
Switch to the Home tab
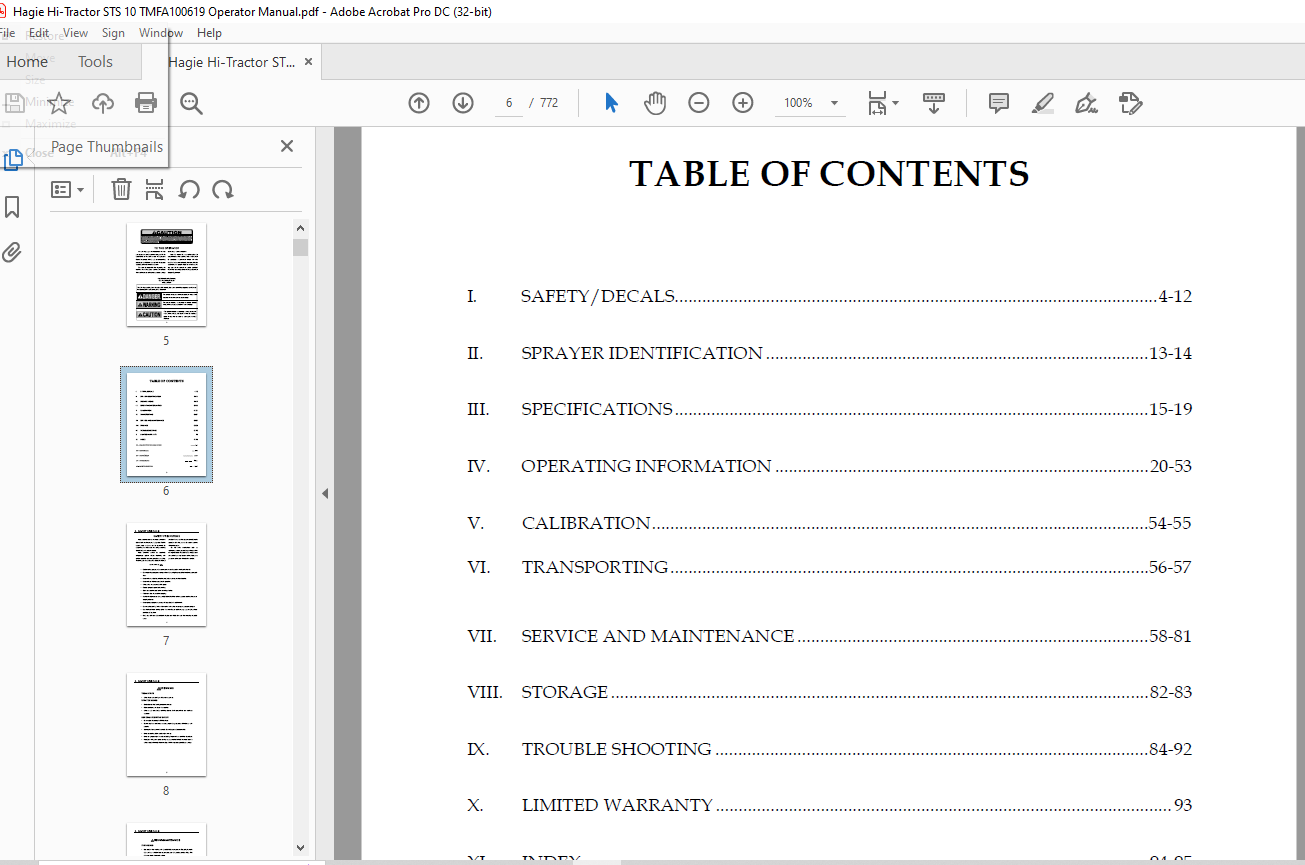(x=27, y=62)
